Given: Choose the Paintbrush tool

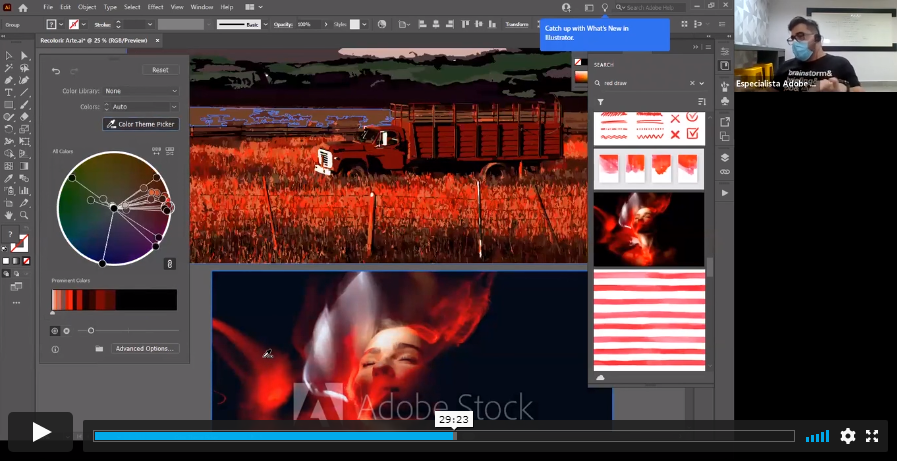Looking at the screenshot, I should pos(24,105).
